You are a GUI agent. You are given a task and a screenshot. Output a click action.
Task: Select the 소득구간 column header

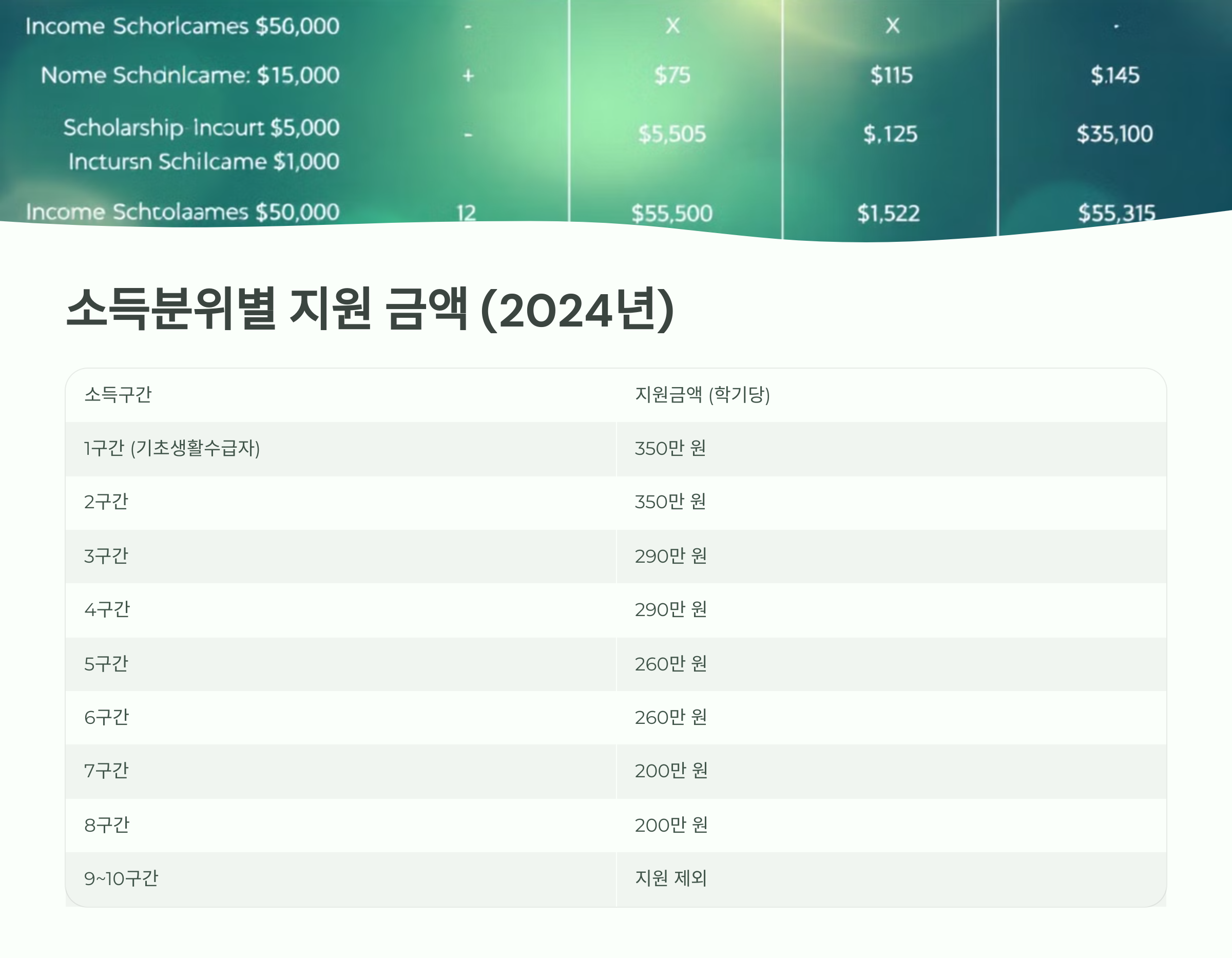(118, 394)
